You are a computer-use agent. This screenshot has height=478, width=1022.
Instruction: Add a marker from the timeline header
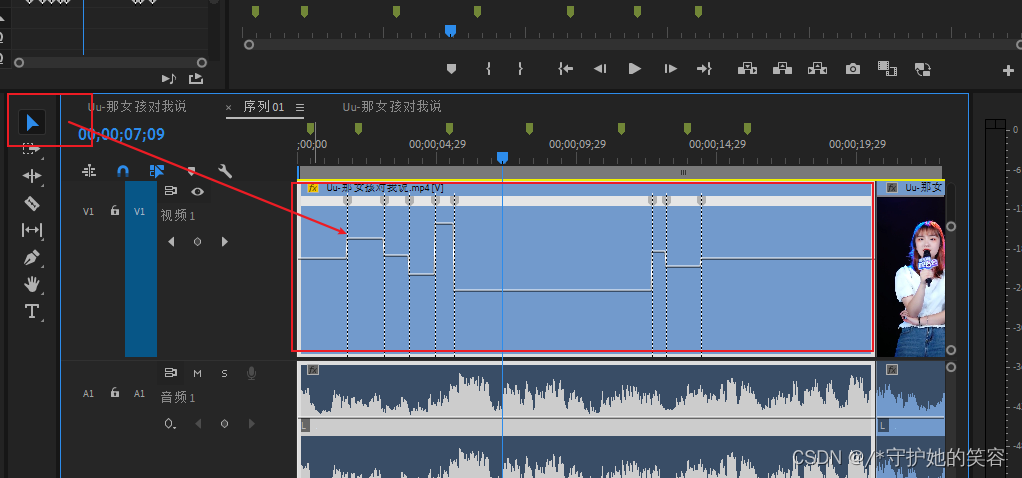click(x=191, y=172)
